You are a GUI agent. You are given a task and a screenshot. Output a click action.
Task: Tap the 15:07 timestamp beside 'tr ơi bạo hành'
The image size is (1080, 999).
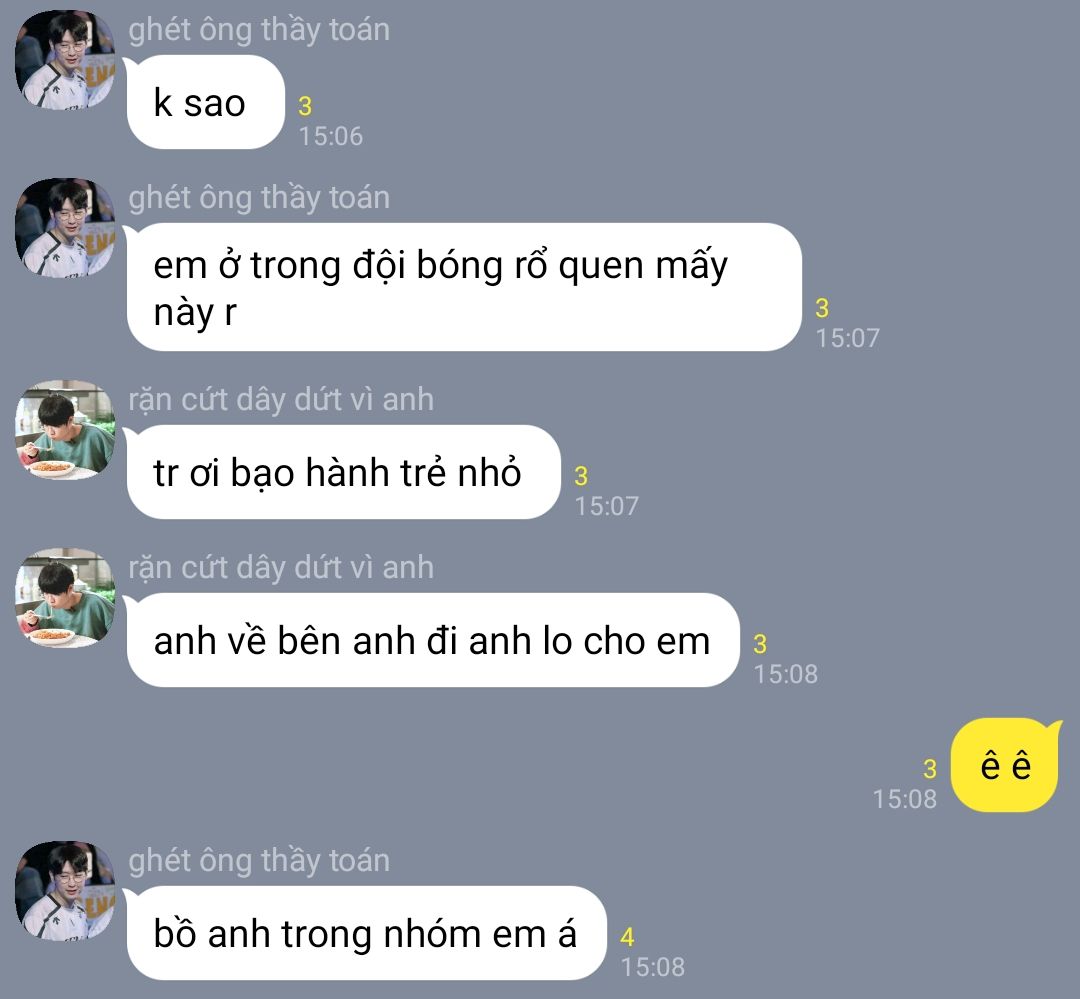pos(607,506)
